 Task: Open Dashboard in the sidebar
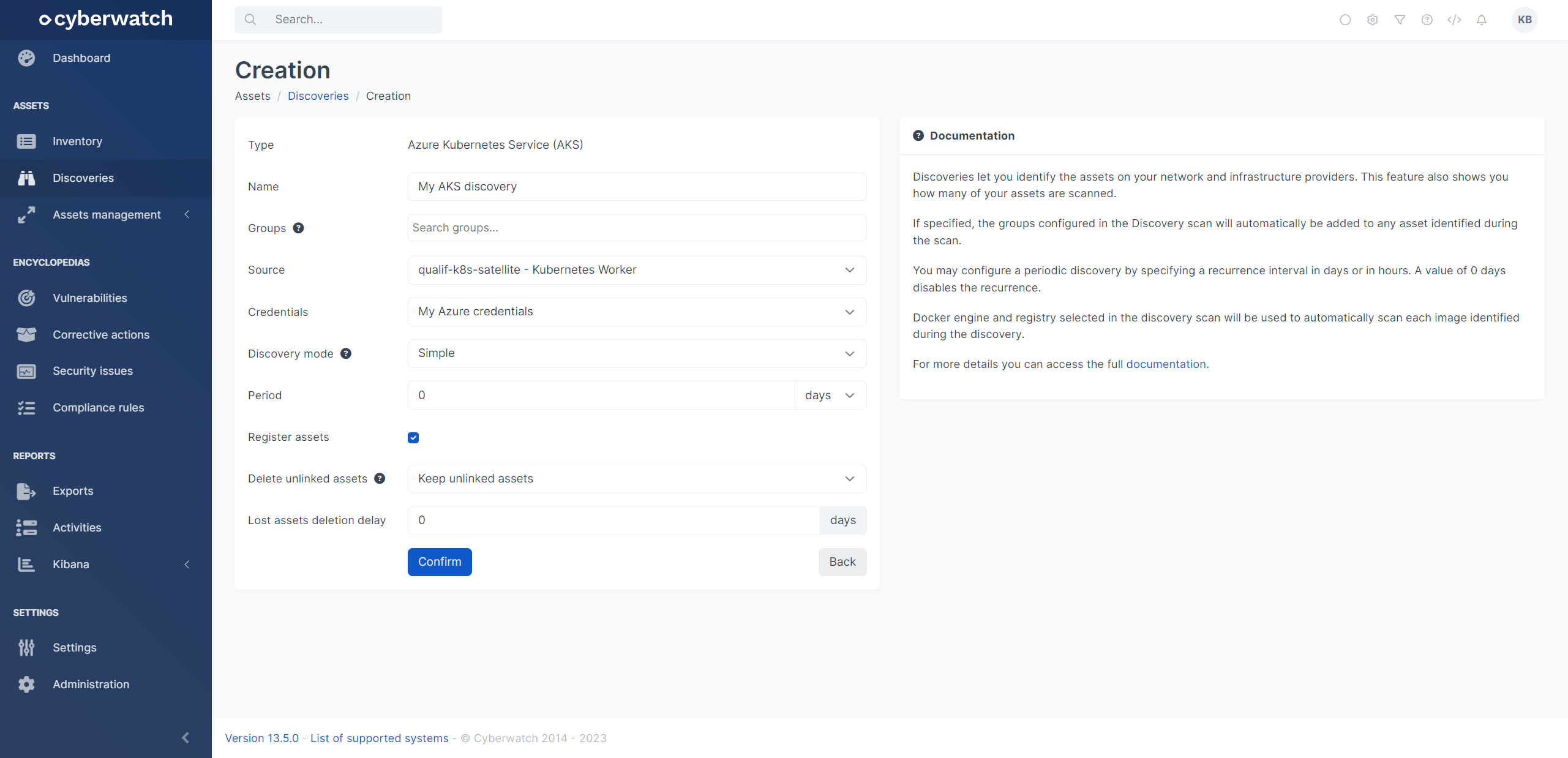click(x=106, y=58)
